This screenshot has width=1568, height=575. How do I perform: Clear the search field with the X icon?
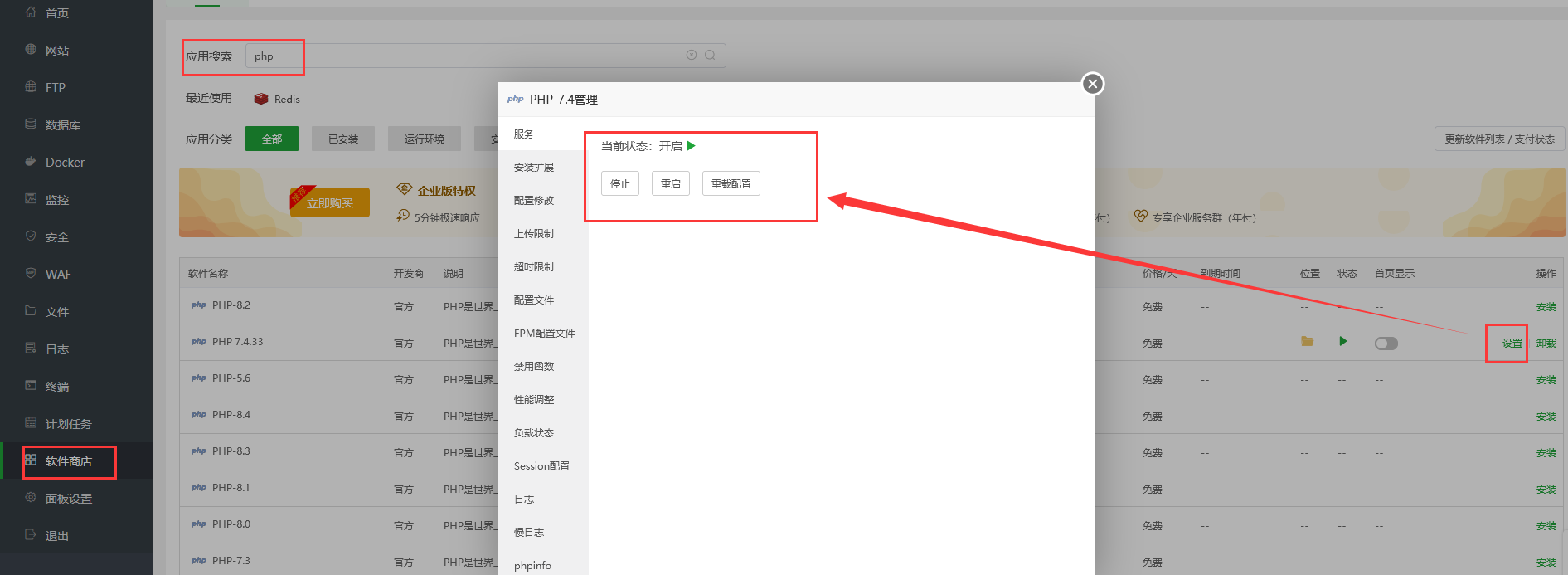692,56
